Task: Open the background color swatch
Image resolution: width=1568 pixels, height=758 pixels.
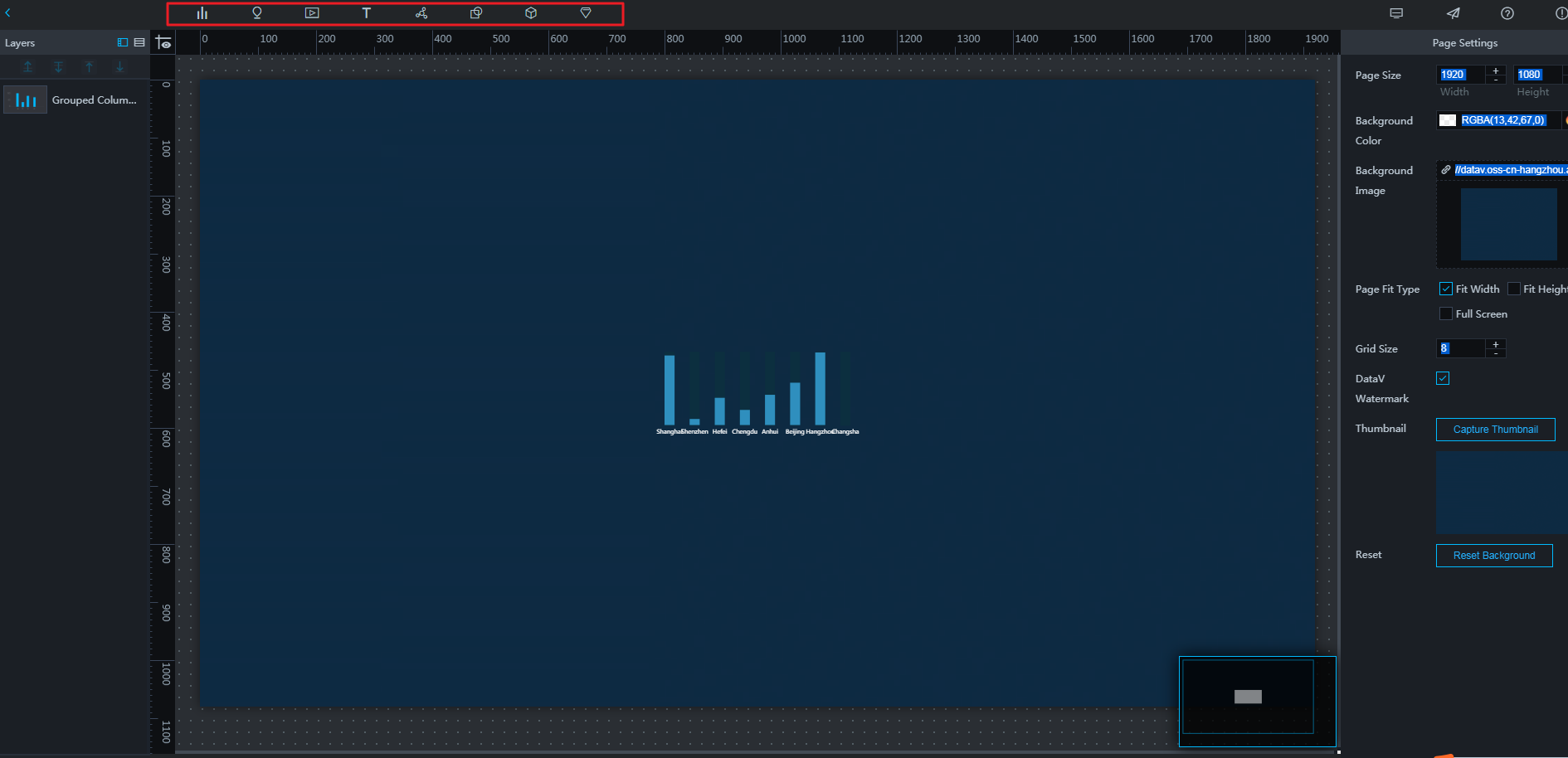Action: 1448,120
